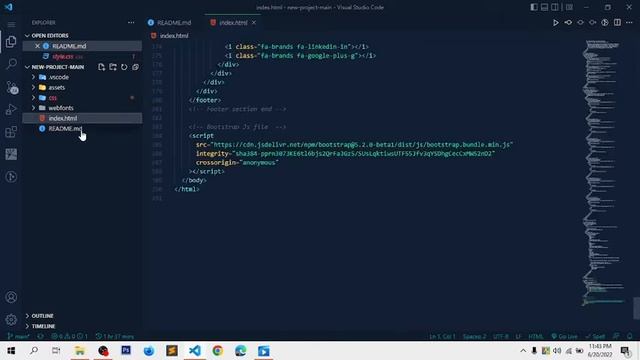Open errors and warnings in status bar
This screenshot has height=360, width=640.
tap(69, 336)
